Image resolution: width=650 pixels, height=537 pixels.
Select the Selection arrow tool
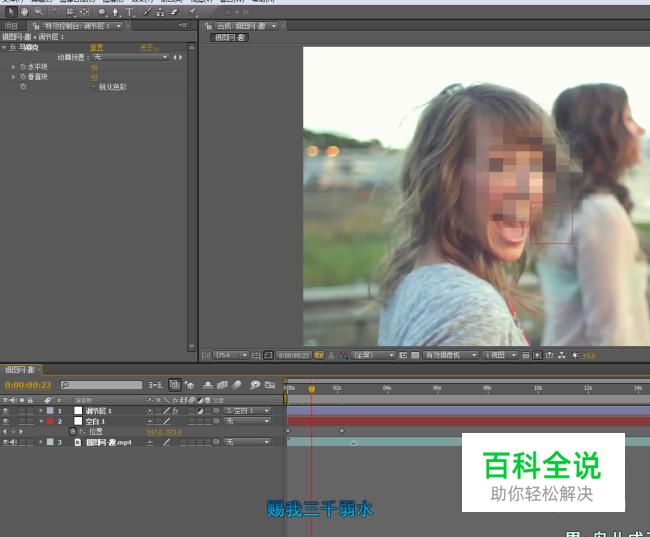pyautogui.click(x=11, y=12)
